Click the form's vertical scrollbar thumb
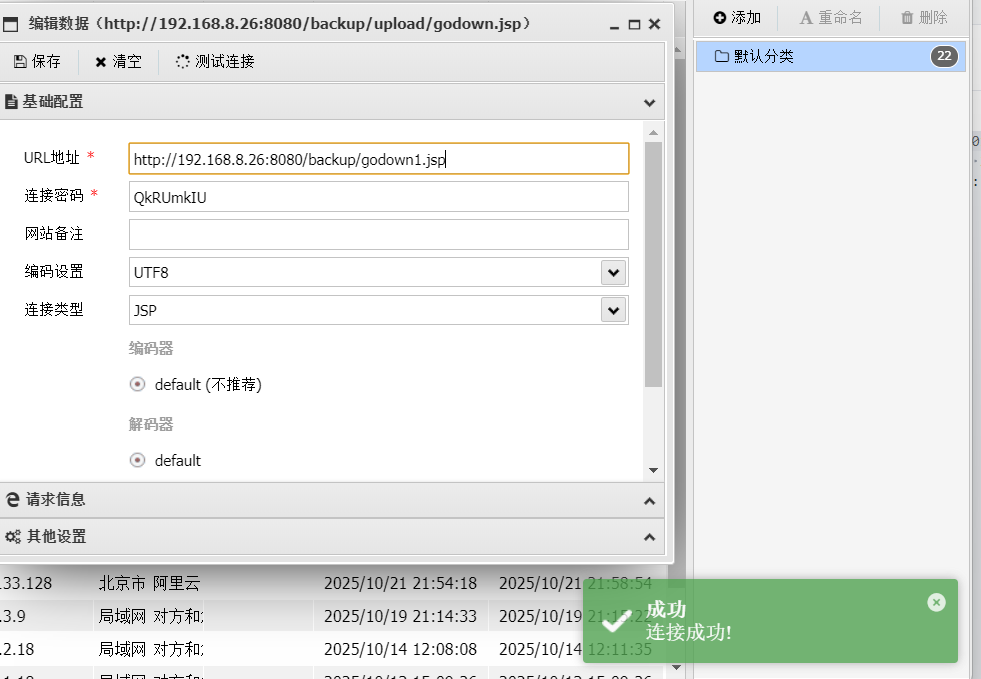The width and height of the screenshot is (981, 679). pyautogui.click(x=653, y=265)
